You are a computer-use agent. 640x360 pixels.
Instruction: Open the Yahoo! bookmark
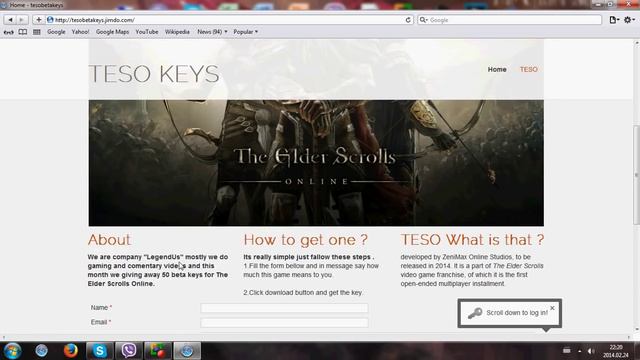pos(80,32)
